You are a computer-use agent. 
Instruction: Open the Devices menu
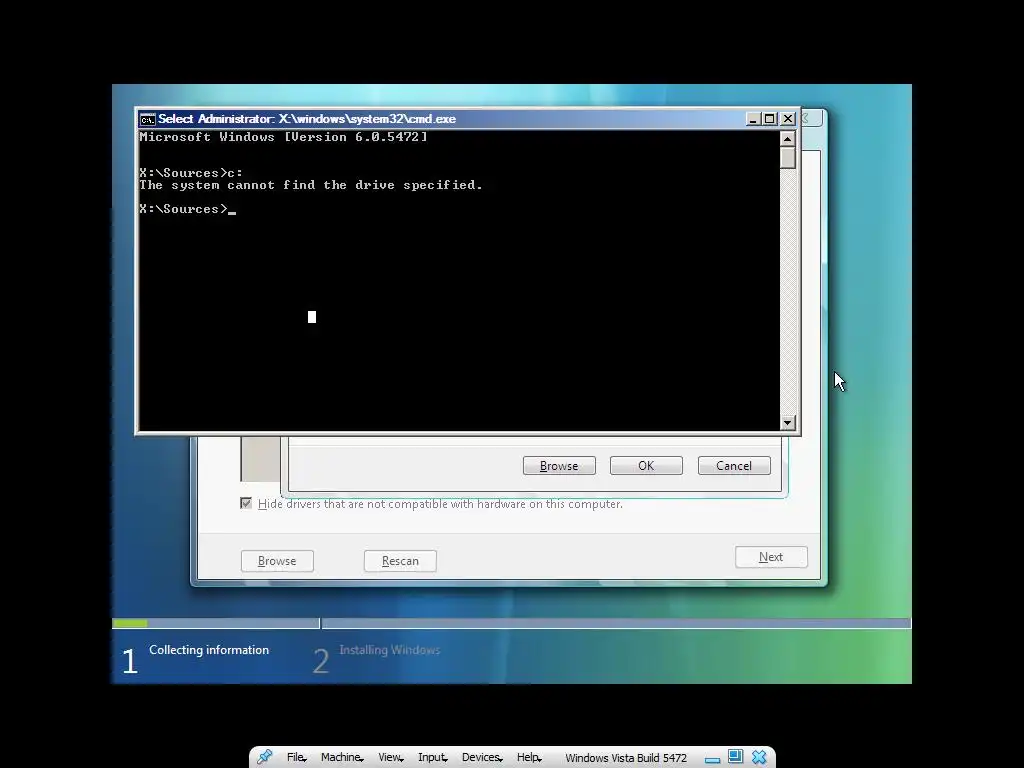[482, 757]
